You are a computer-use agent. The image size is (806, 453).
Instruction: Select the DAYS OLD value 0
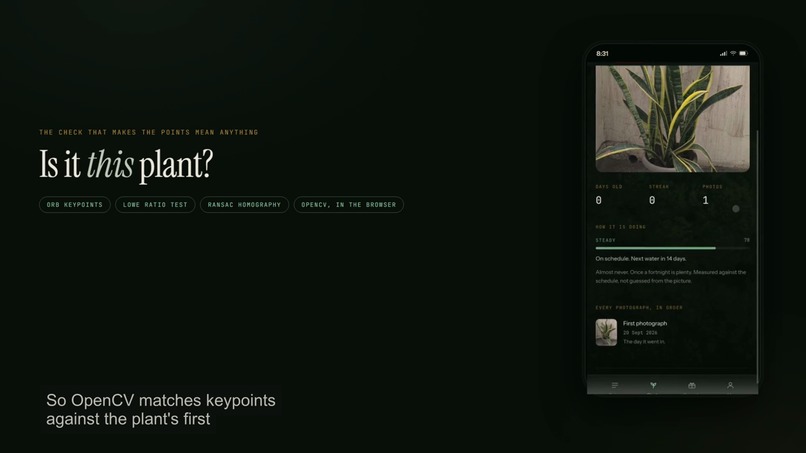[598, 201]
